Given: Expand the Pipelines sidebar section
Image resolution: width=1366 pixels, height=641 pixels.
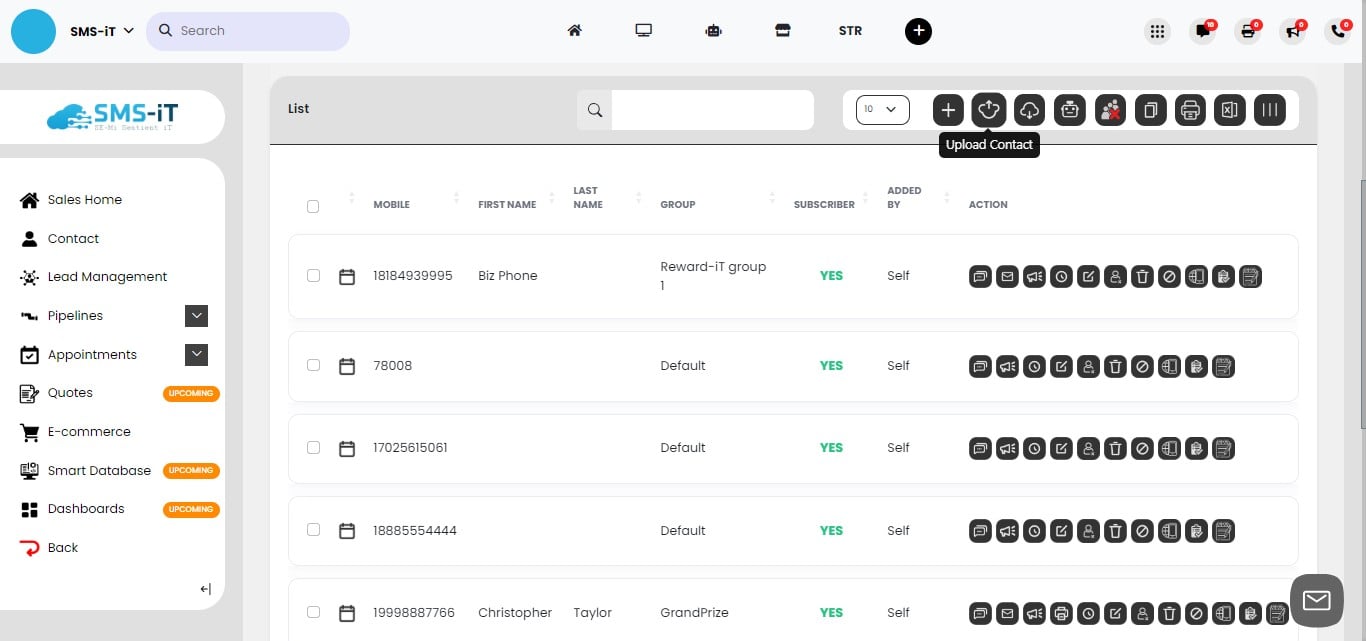Looking at the screenshot, I should point(196,315).
